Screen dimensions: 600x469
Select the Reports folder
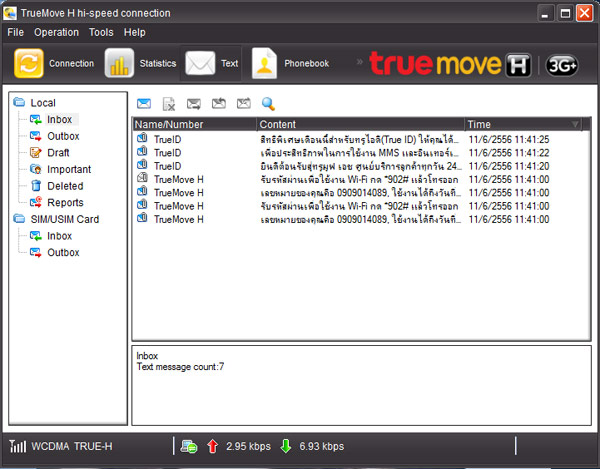[65, 202]
